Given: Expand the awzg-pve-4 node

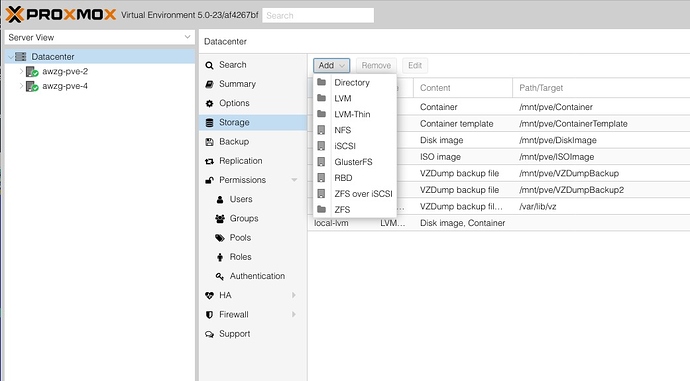Looking at the screenshot, I should point(21,86).
